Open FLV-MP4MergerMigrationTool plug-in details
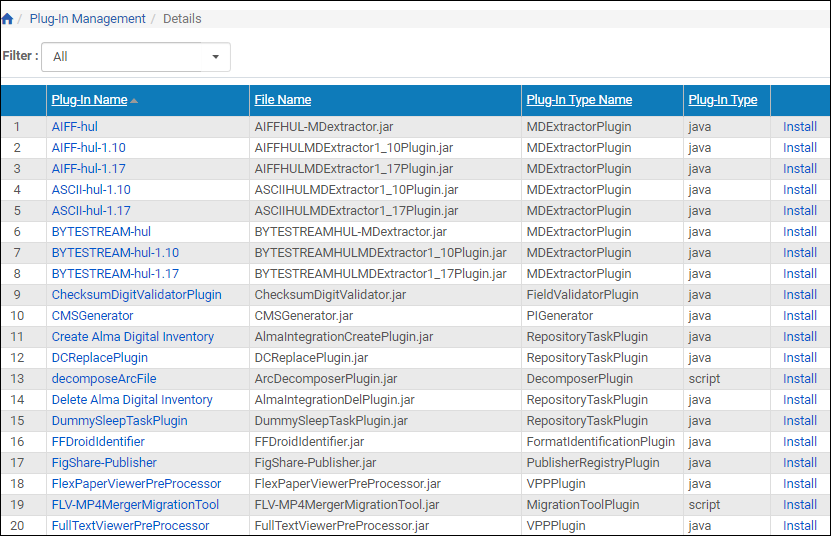Screen dimensions: 831x536 tap(135, 505)
